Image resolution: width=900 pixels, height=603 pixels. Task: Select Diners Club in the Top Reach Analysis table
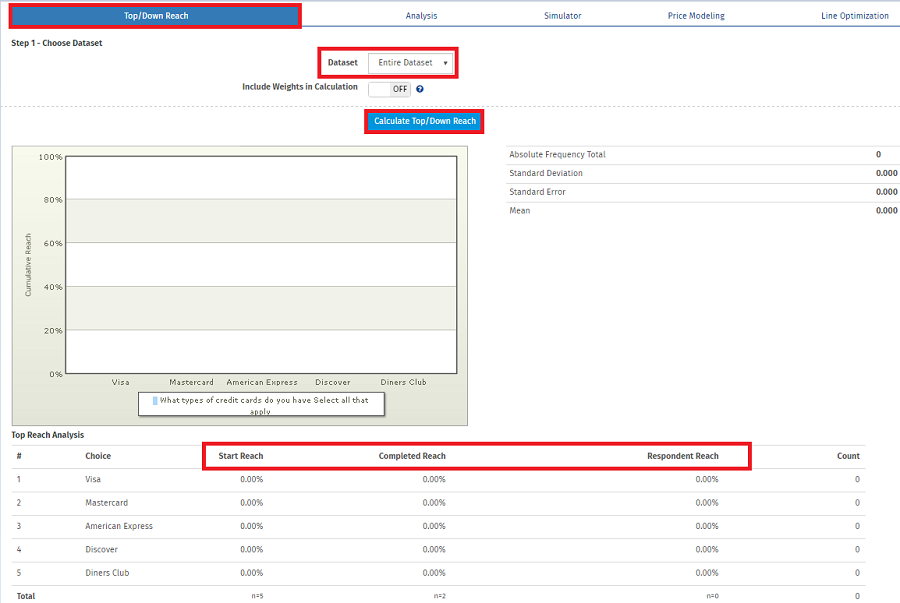(107, 573)
